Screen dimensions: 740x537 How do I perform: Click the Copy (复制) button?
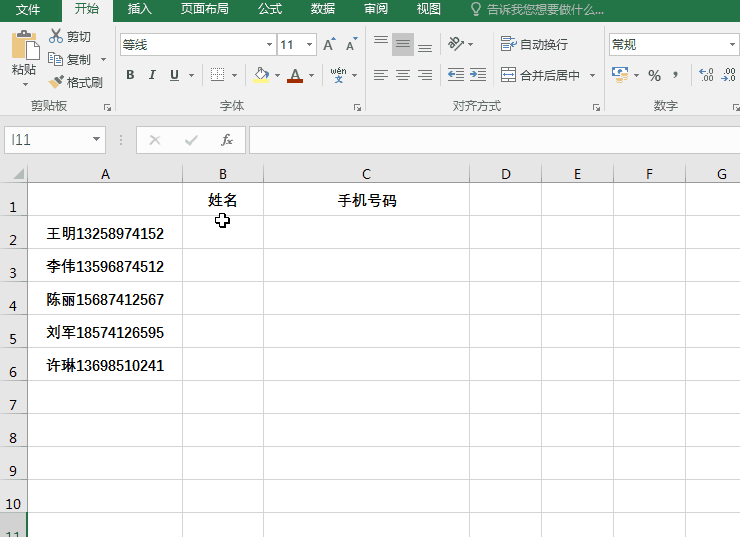[x=69, y=59]
